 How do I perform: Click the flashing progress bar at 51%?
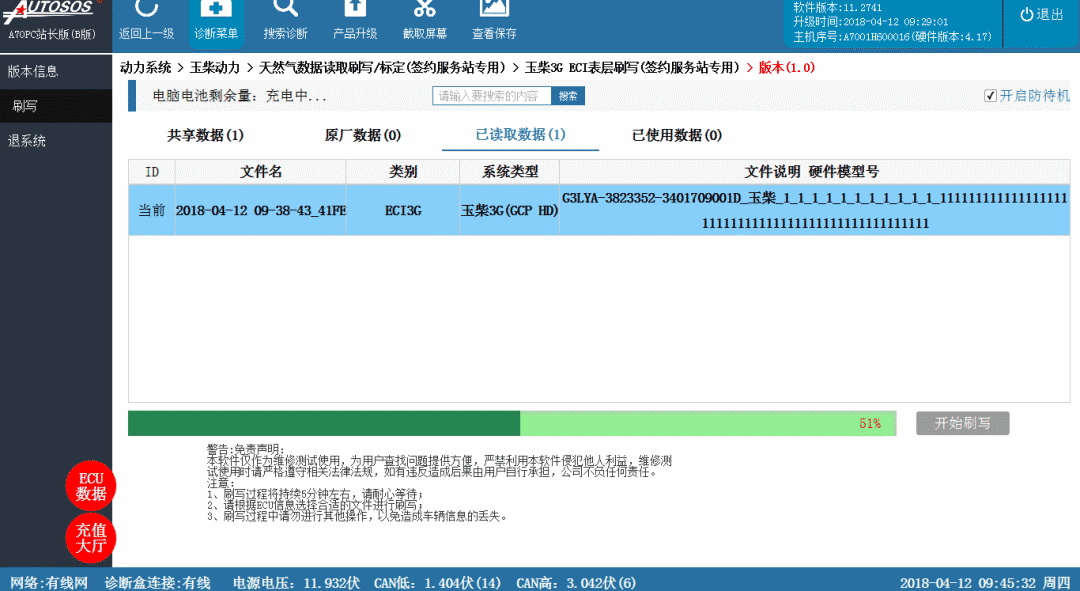(512, 423)
